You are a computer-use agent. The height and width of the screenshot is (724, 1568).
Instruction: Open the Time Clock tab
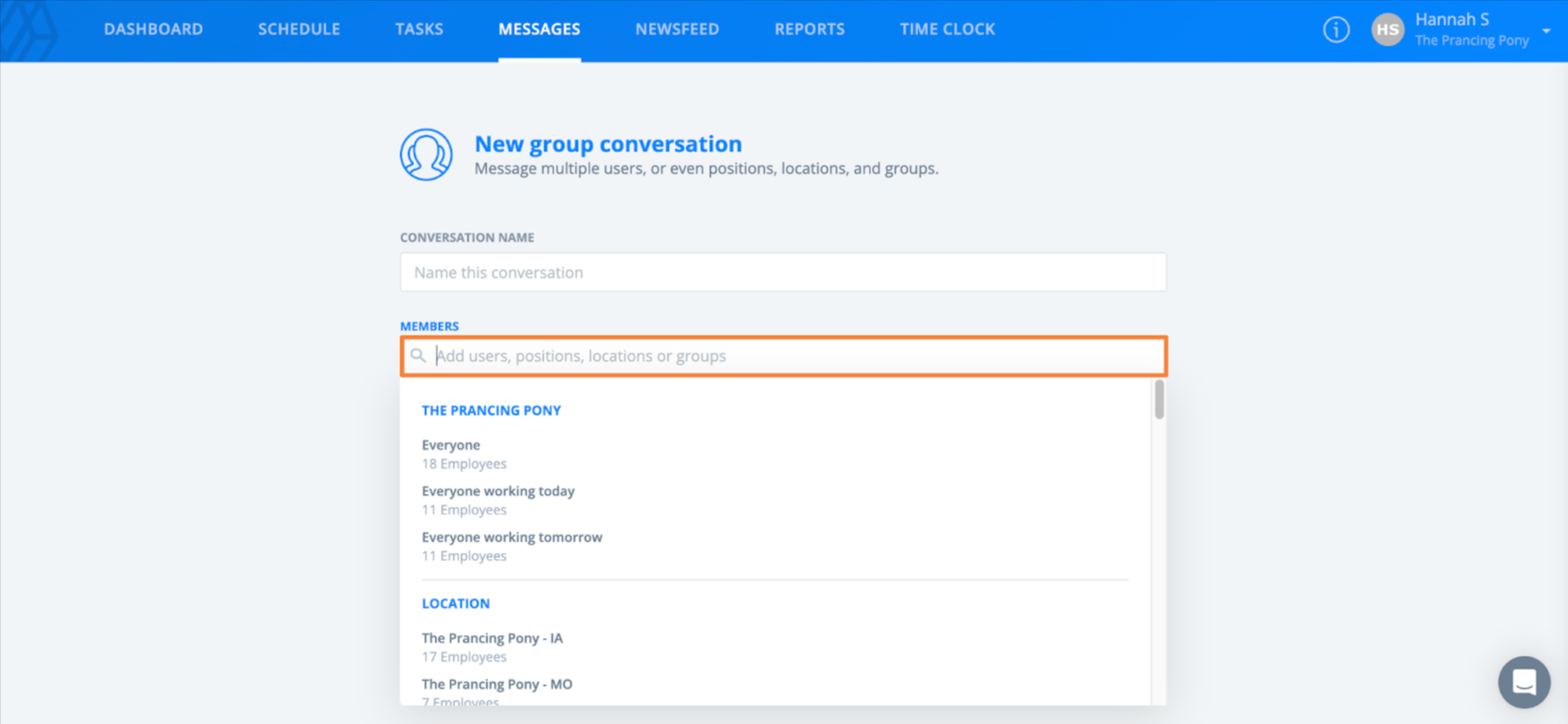point(947,29)
